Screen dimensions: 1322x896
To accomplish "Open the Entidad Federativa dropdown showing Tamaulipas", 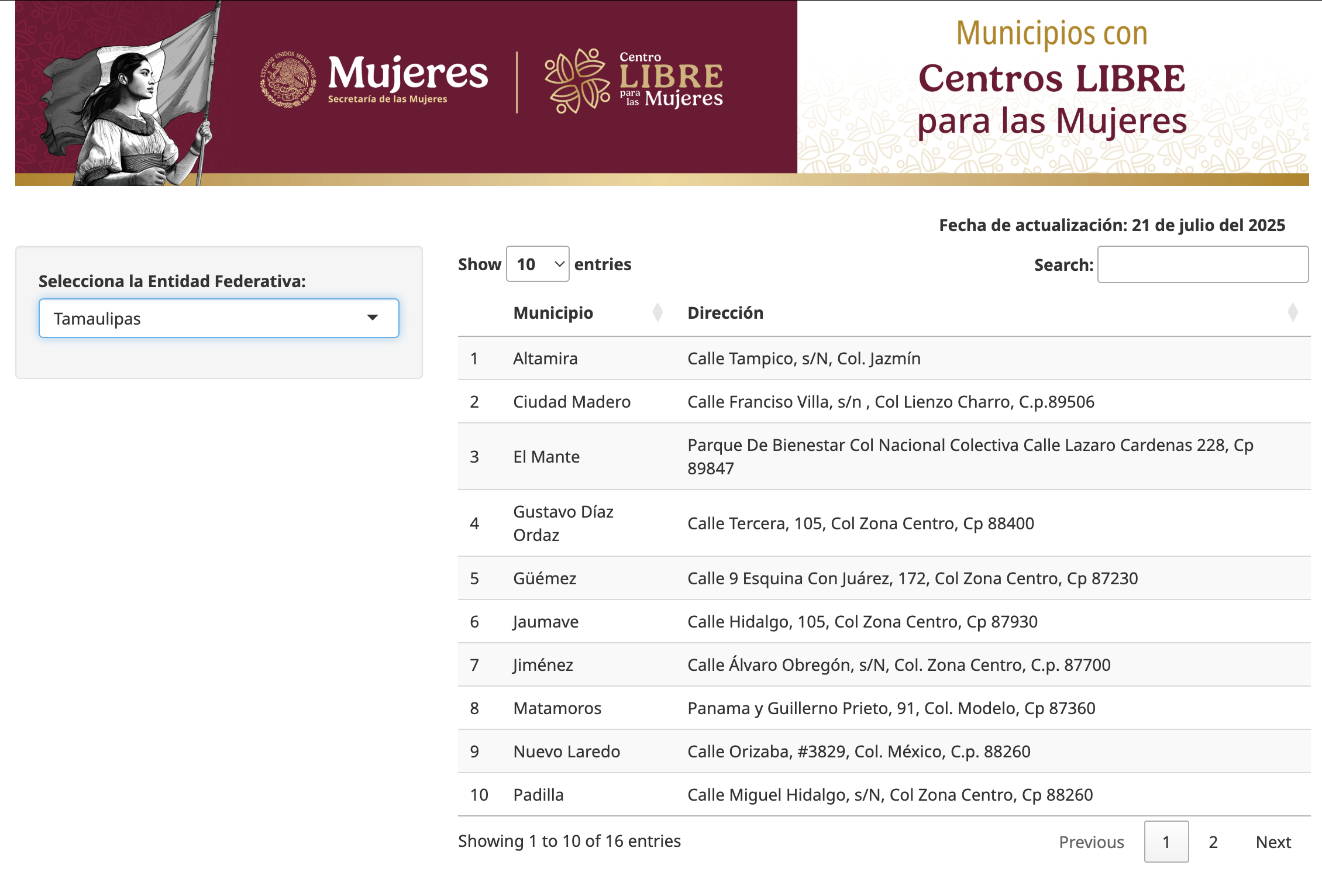I will [219, 318].
